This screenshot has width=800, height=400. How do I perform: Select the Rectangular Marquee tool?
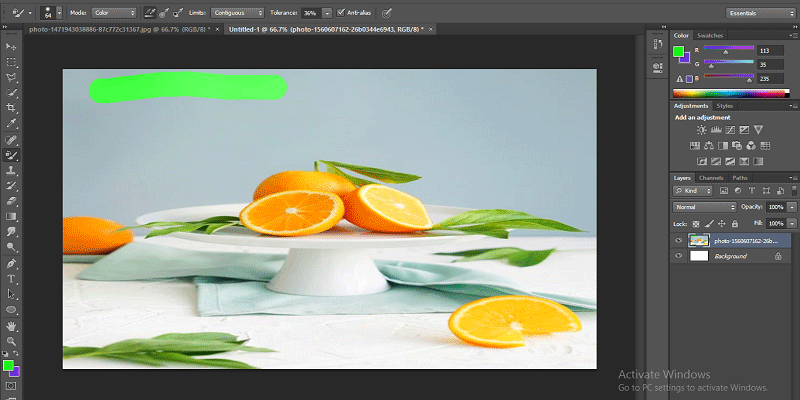(x=11, y=62)
